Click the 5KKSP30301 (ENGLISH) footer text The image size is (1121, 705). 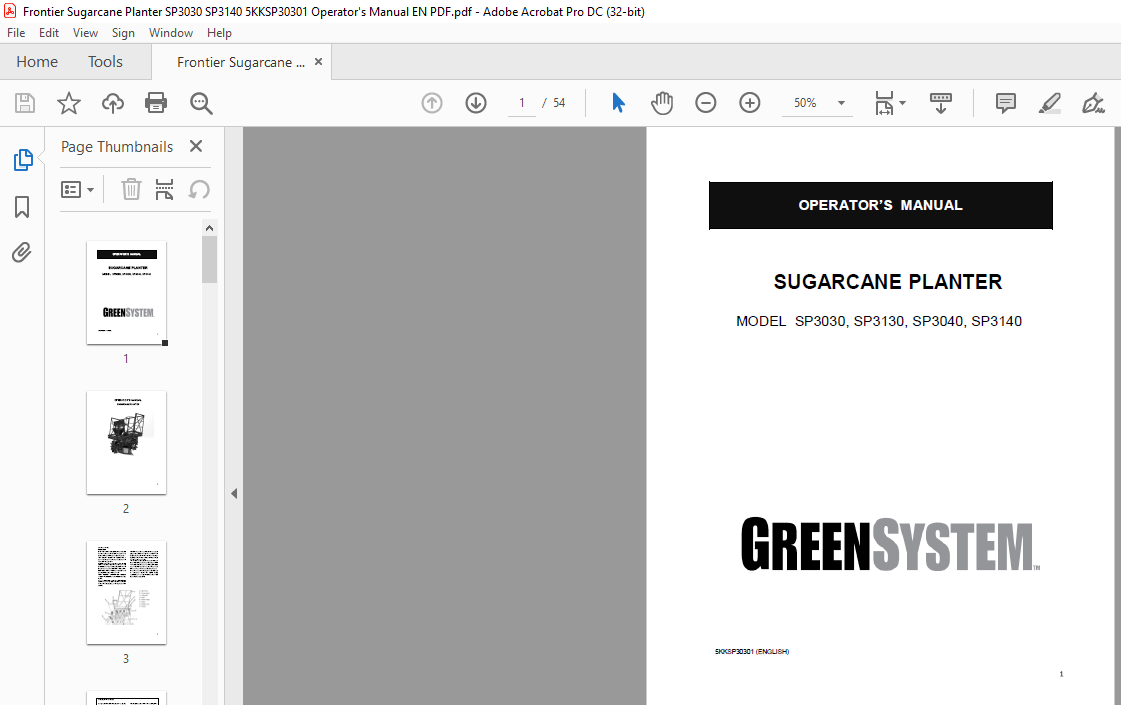click(x=752, y=651)
